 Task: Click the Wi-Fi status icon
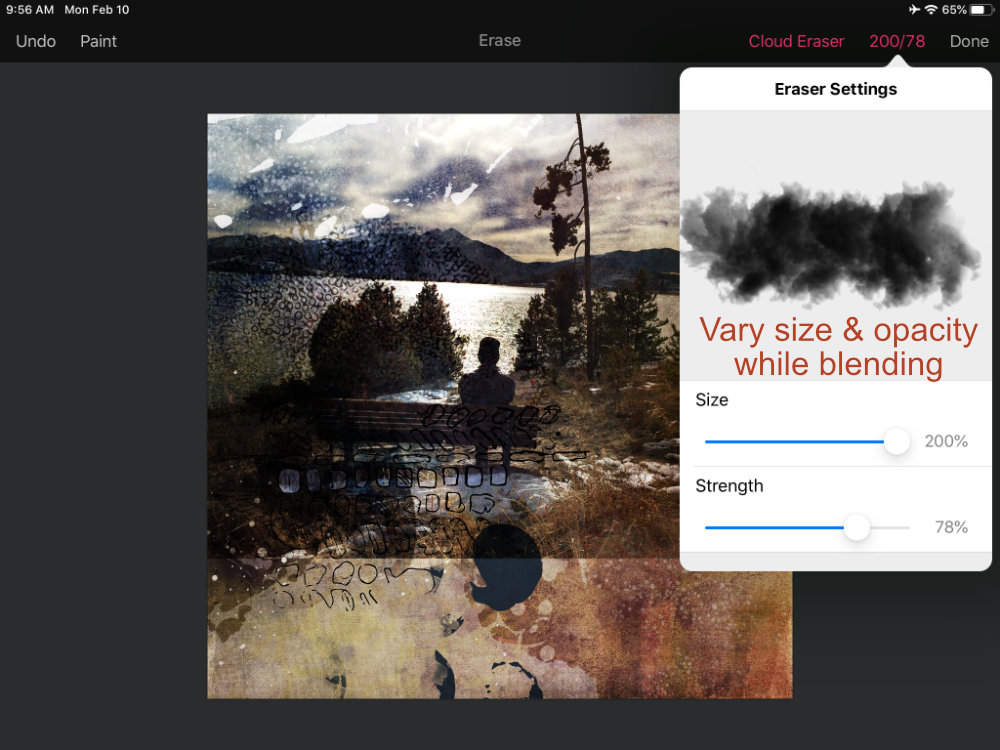click(x=931, y=10)
